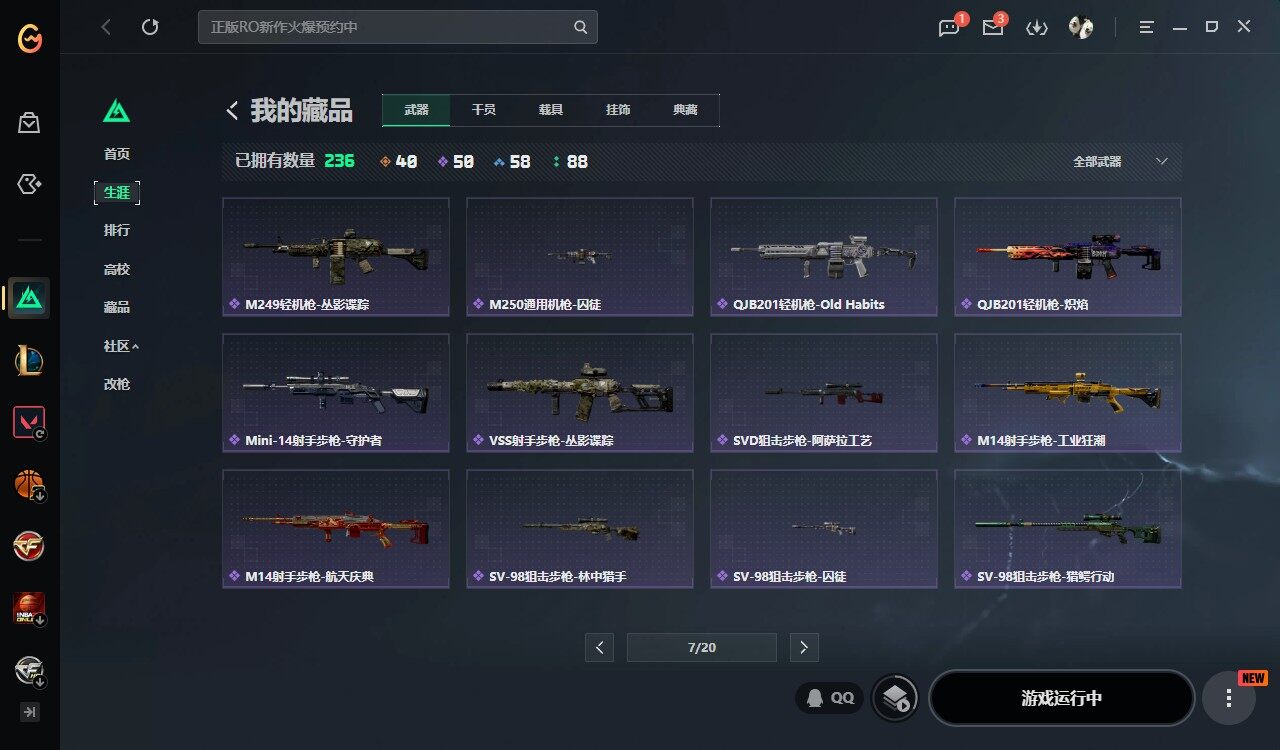1280x750 pixels.
Task: Open the three-dot more options button
Action: (x=1229, y=698)
